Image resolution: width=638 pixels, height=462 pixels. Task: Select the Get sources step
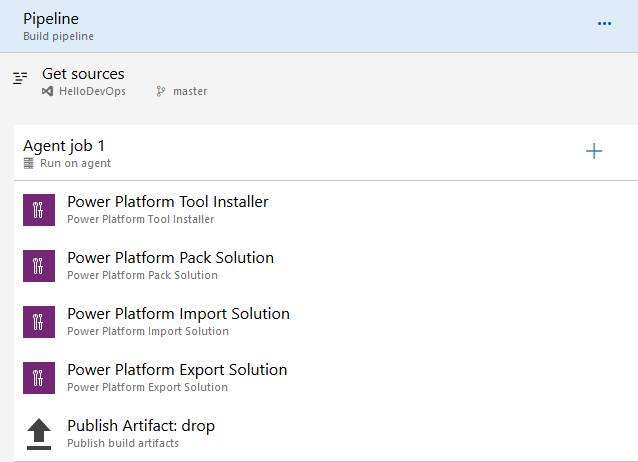83,74
